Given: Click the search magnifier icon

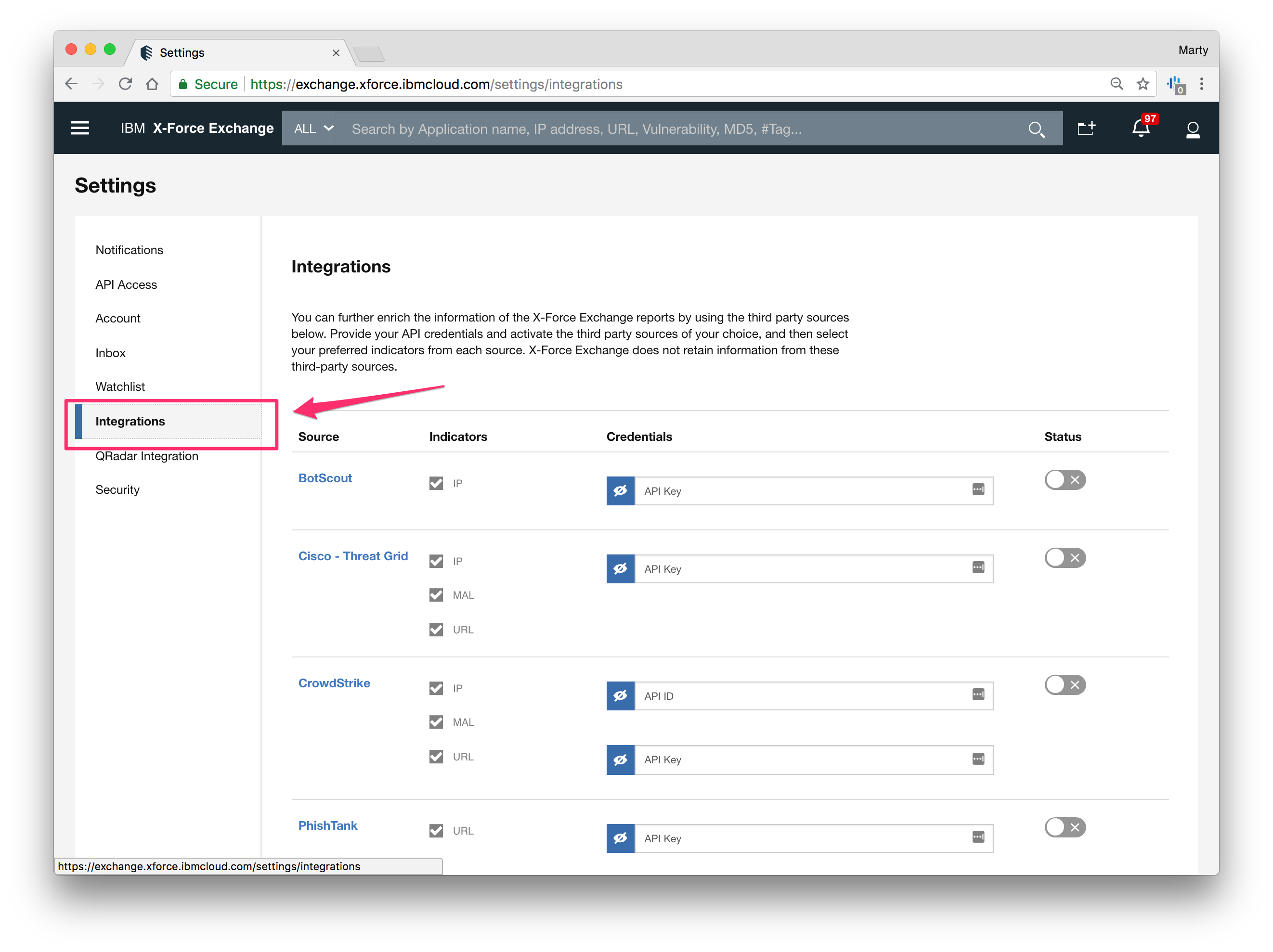Looking at the screenshot, I should pos(1036,129).
